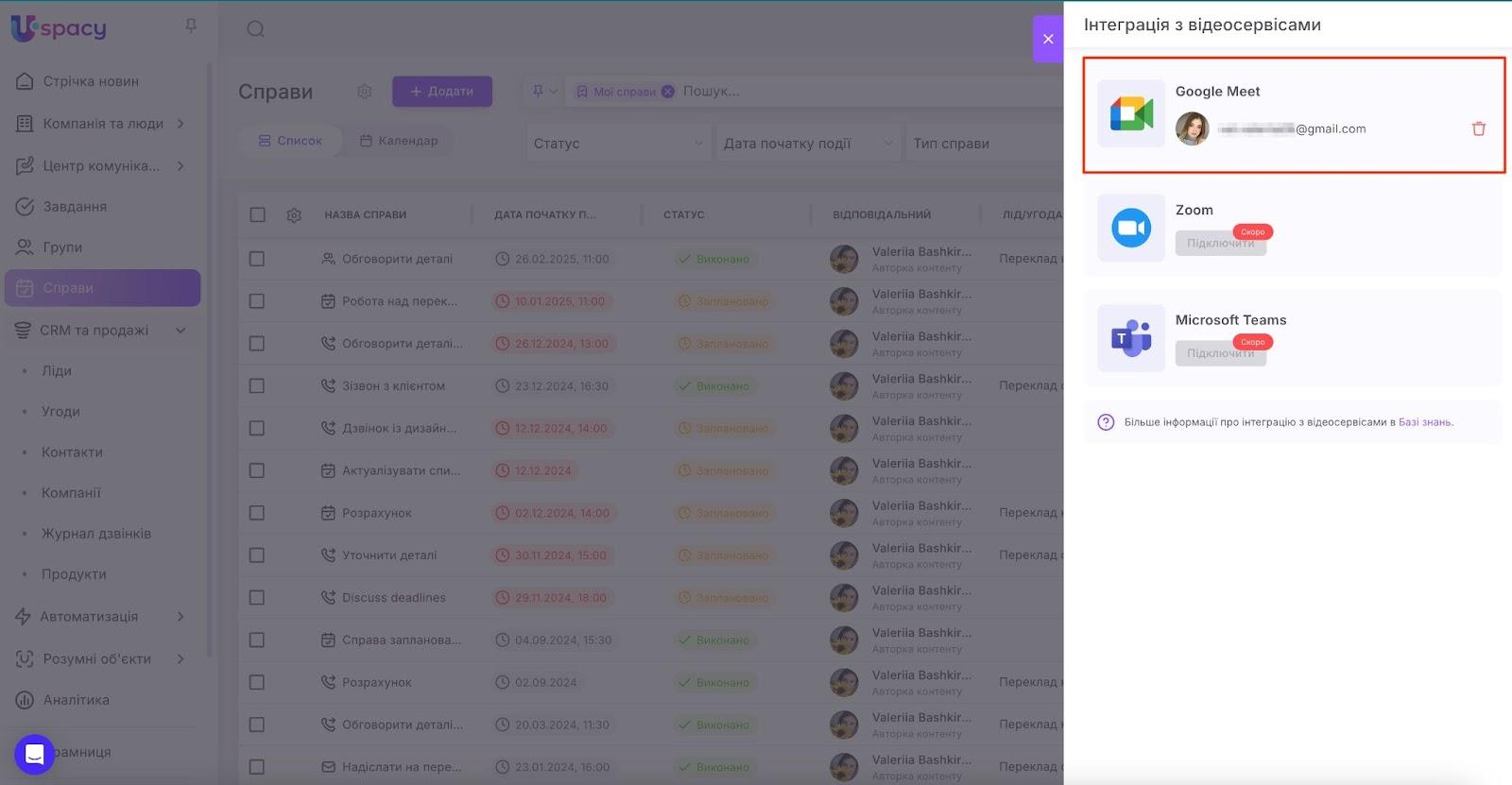The width and height of the screenshot is (1512, 785).
Task: Click the Zoom logo icon
Action: [x=1131, y=228]
